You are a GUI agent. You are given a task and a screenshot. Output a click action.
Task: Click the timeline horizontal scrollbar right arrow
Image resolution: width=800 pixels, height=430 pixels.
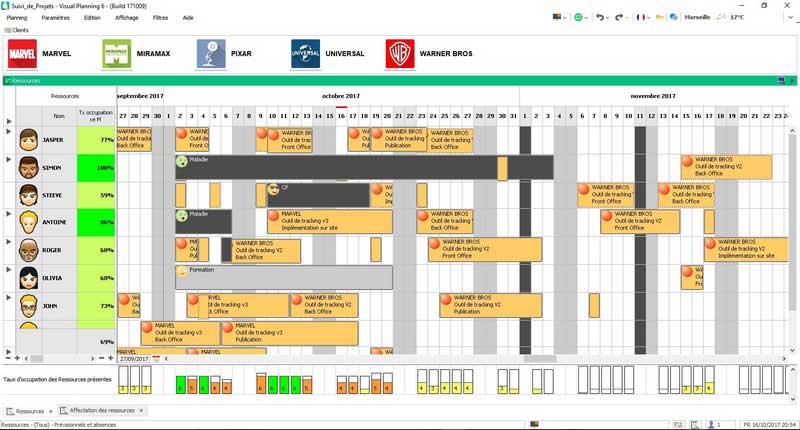[x=784, y=359]
